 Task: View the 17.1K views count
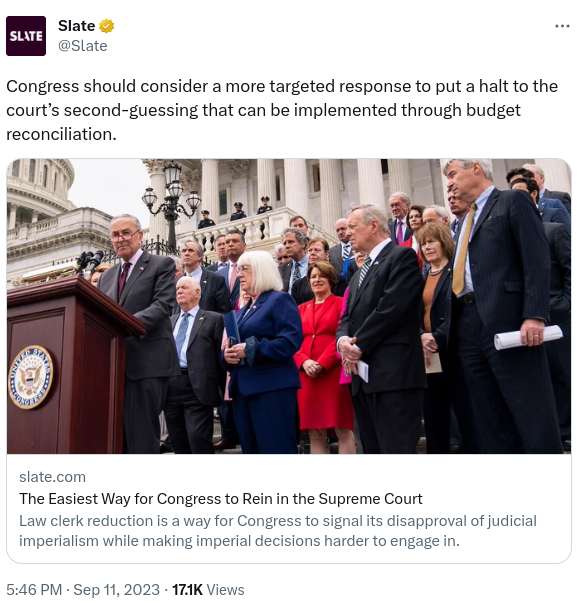[x=187, y=590]
